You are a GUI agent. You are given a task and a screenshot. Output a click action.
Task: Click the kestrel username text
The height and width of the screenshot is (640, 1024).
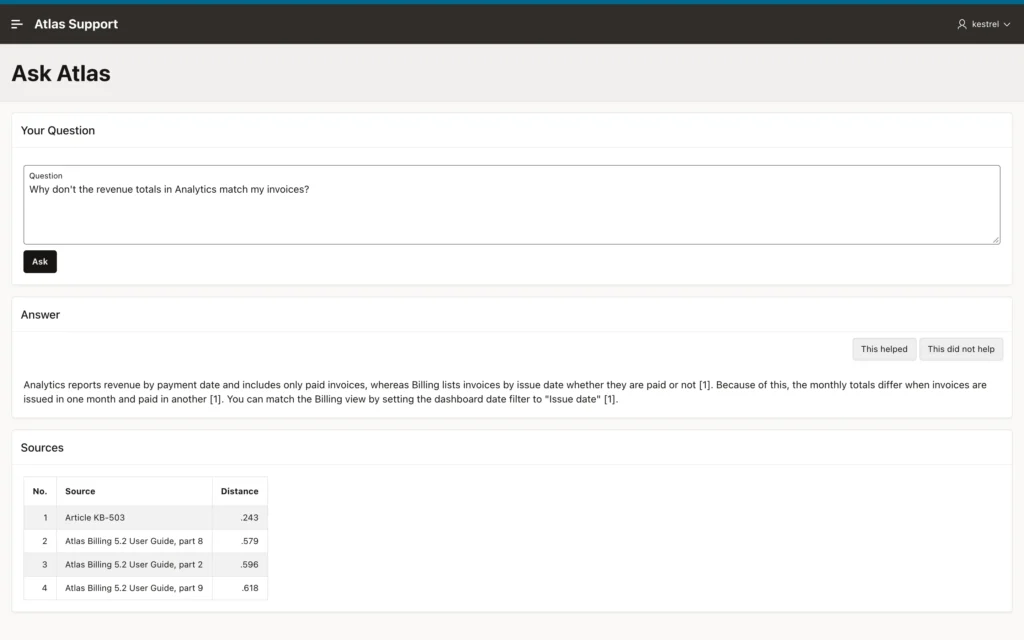[985, 24]
